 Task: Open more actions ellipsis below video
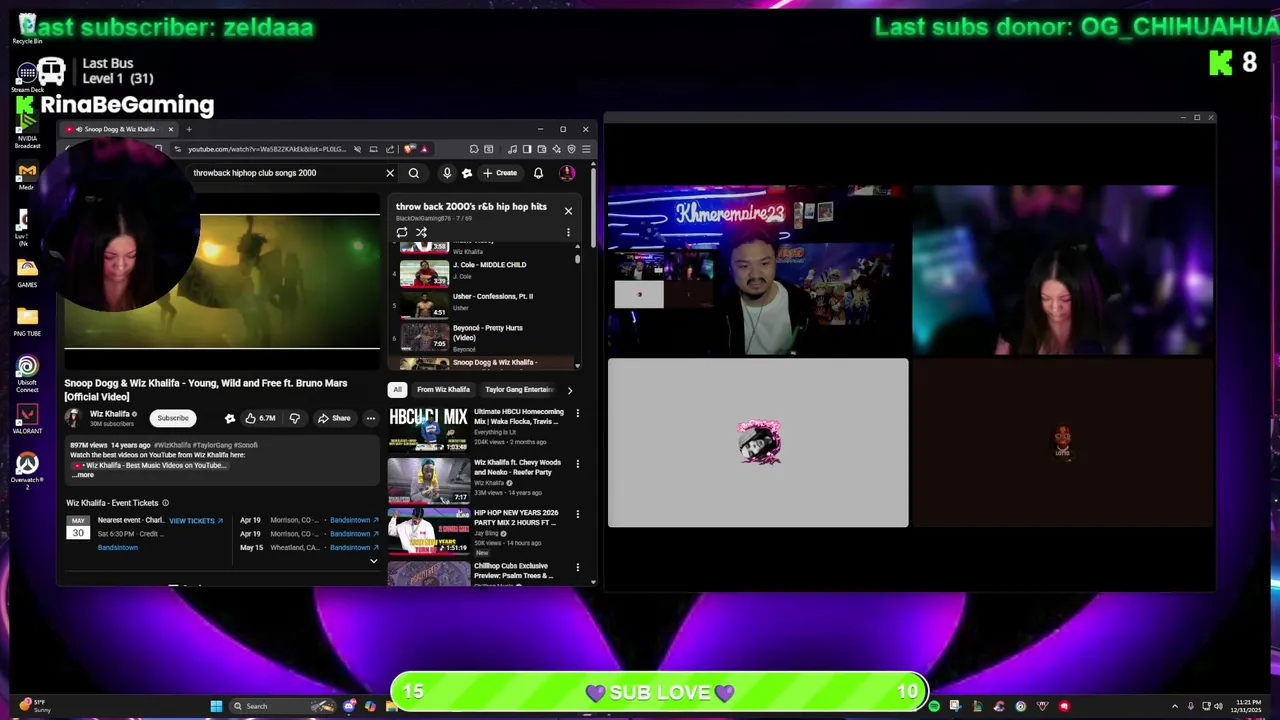[x=370, y=418]
